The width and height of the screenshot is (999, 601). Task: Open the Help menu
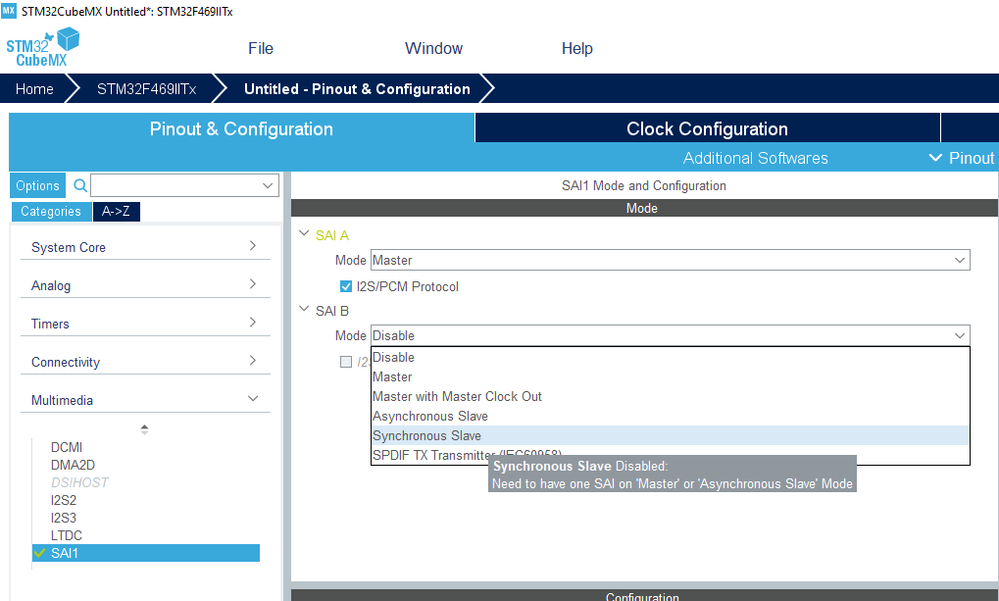coord(577,48)
